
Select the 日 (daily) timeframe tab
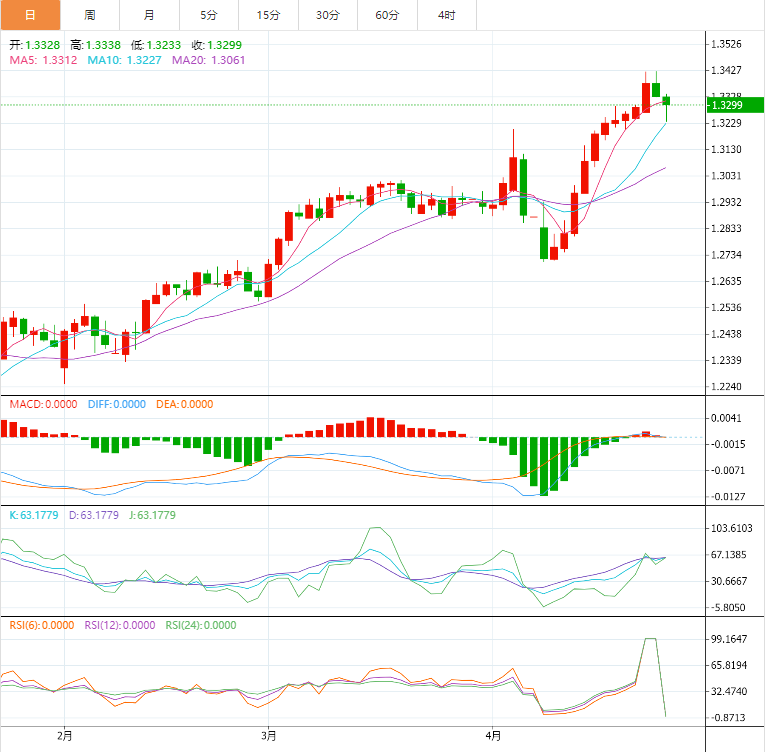pos(30,15)
